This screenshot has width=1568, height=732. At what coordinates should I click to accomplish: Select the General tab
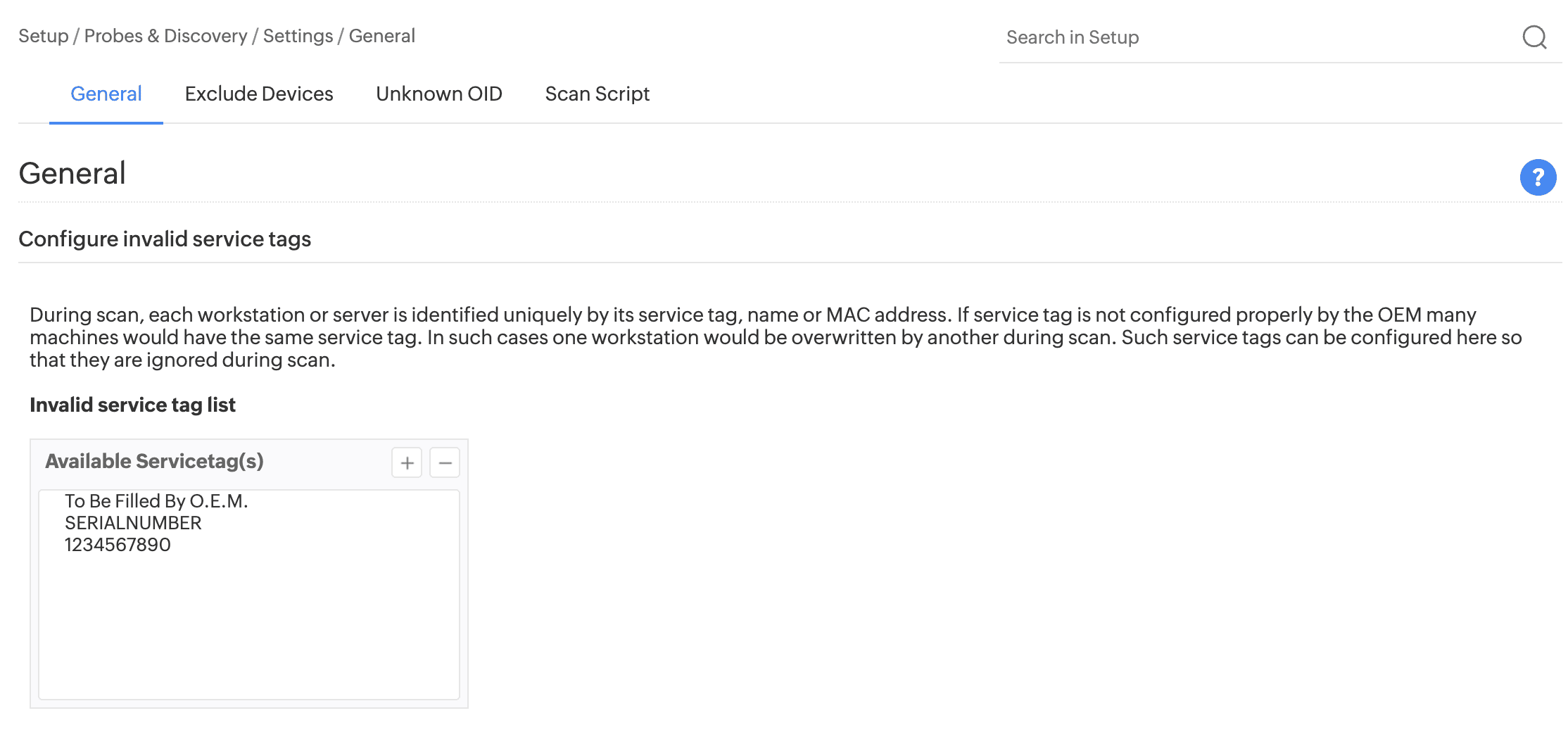pyautogui.click(x=106, y=94)
